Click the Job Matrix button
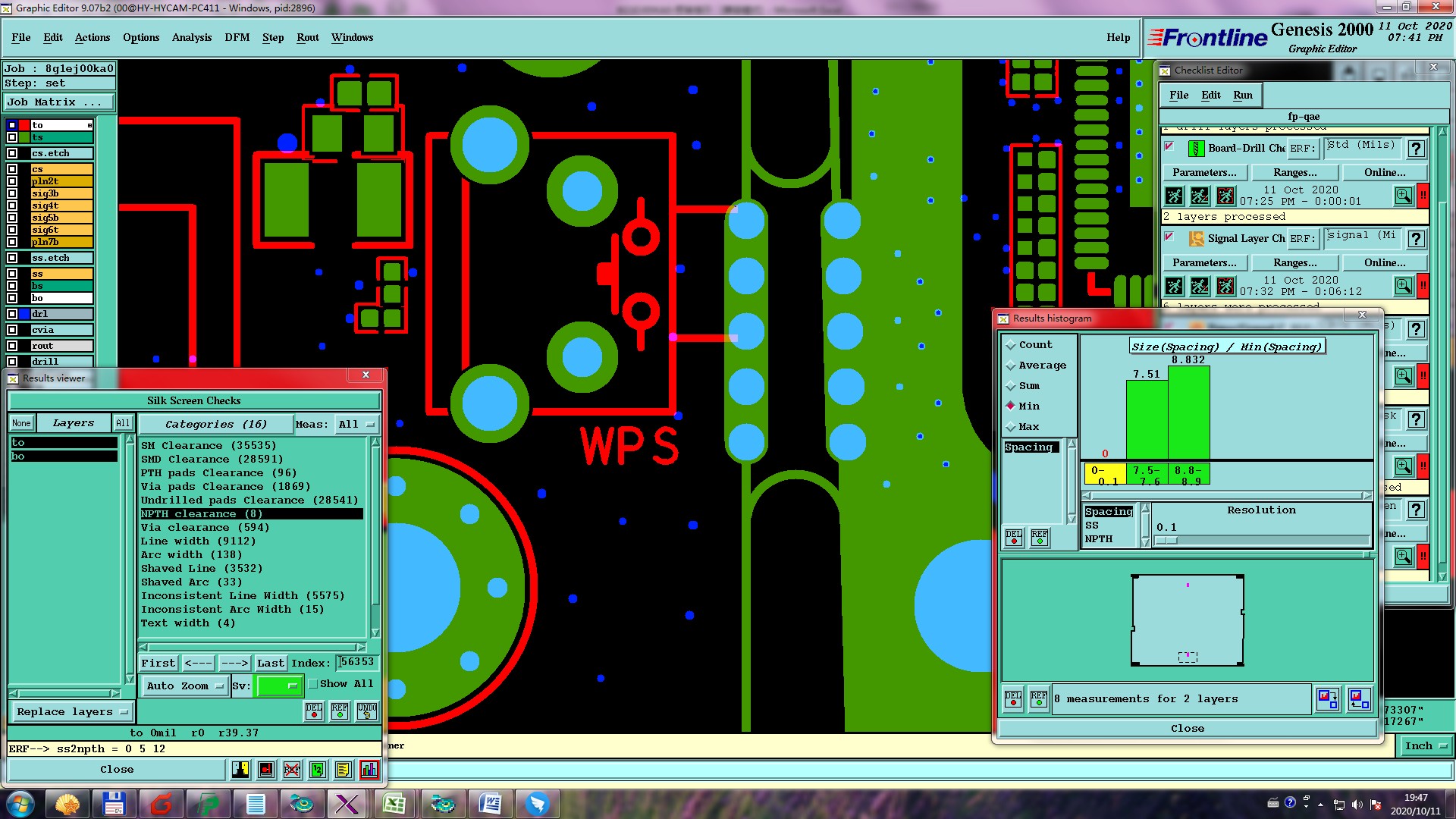Screen dimensions: 1456x819 coord(59,102)
